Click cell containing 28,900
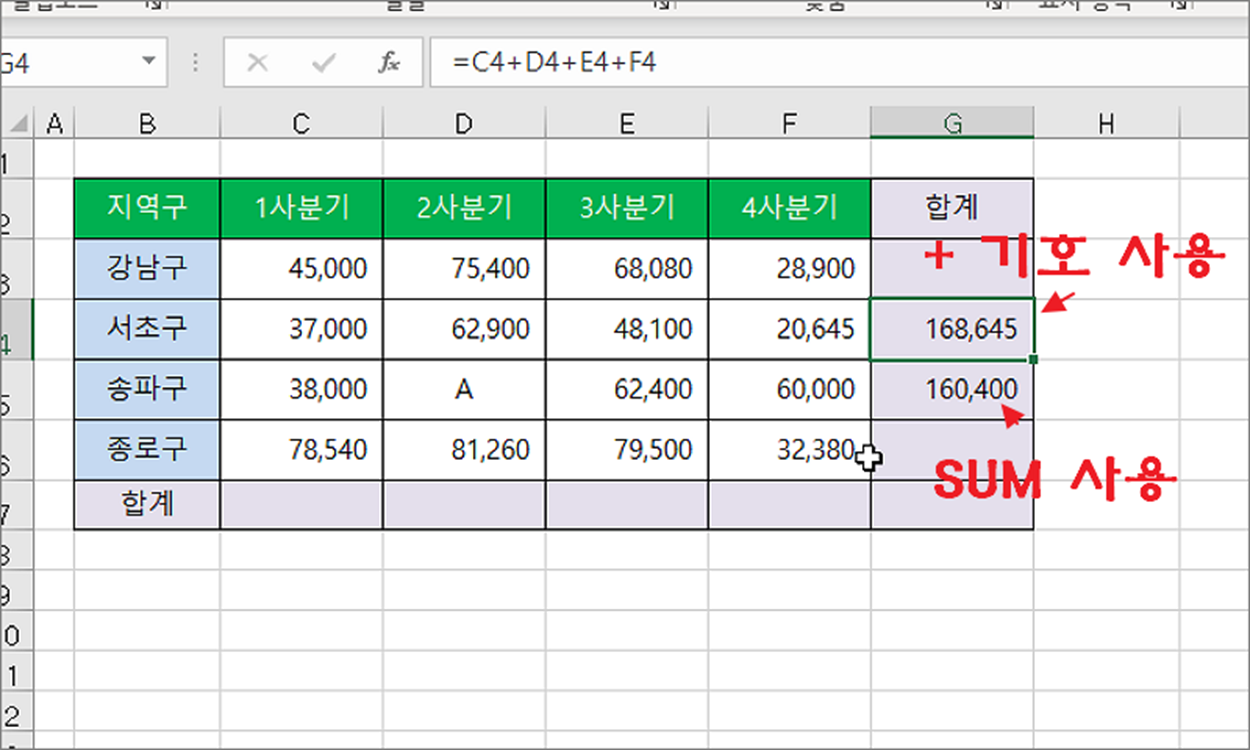 (x=790, y=268)
